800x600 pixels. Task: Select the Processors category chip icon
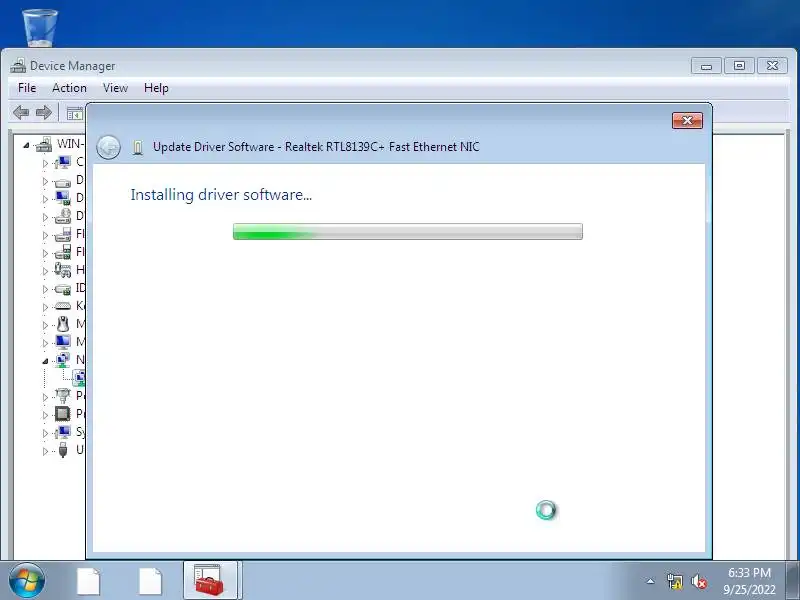[63, 413]
